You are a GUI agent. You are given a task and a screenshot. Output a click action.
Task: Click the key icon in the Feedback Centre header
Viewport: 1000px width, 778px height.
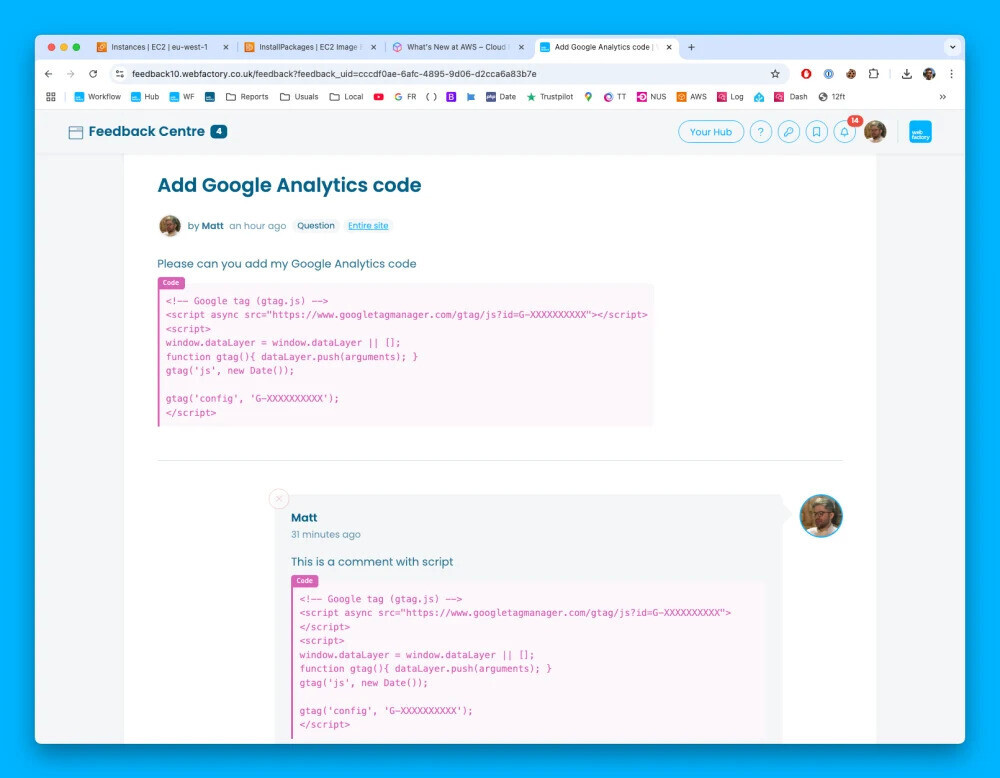pos(789,131)
